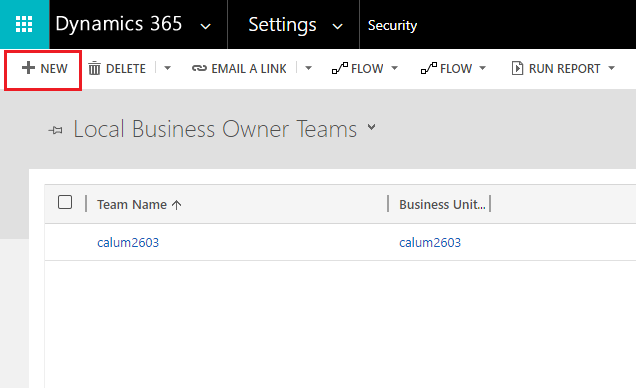Click the Dynamics 365 title
Viewport: 636px width, 388px height.
(119, 24)
